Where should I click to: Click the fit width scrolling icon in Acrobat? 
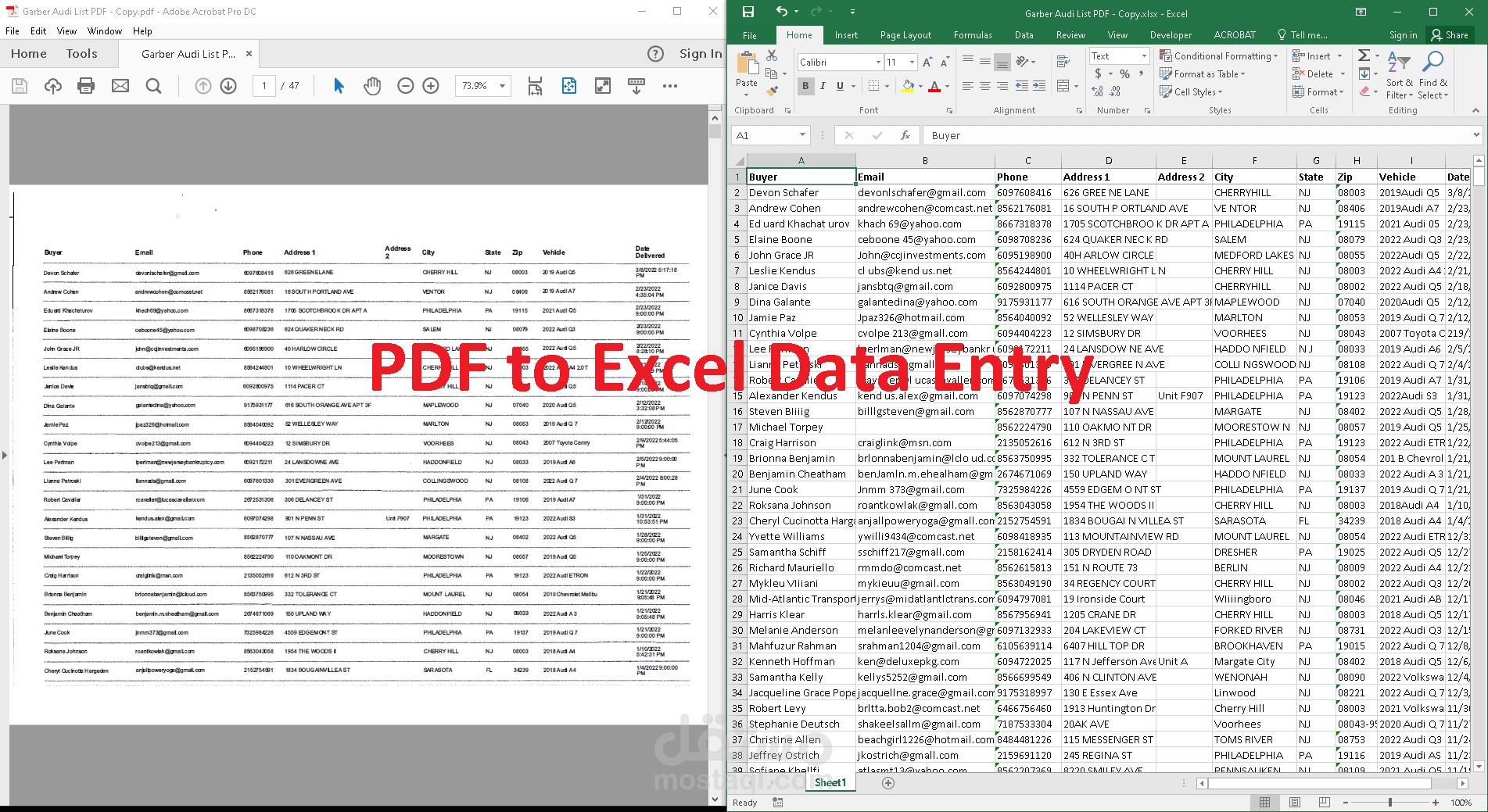535,86
